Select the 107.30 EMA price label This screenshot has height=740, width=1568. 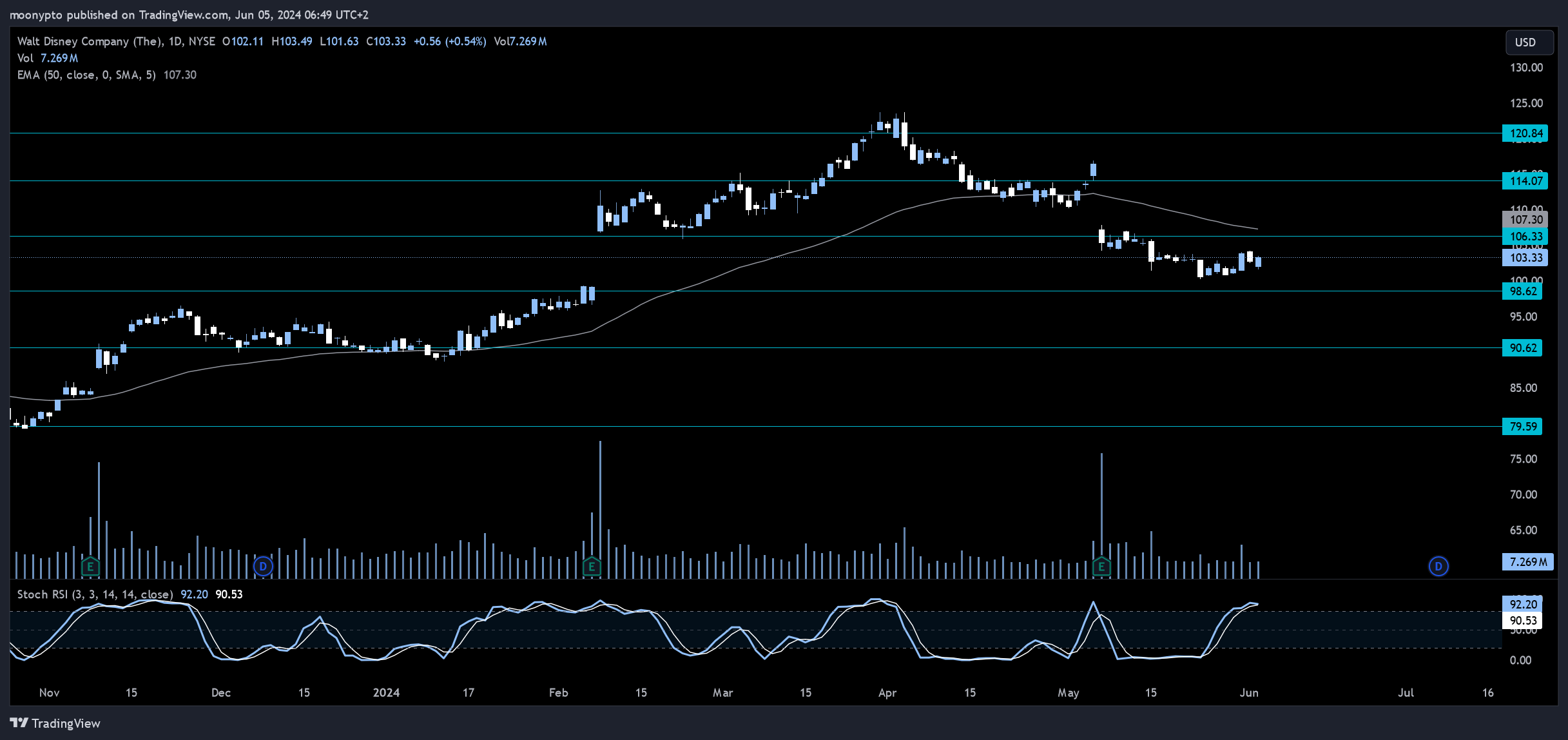coord(1525,220)
